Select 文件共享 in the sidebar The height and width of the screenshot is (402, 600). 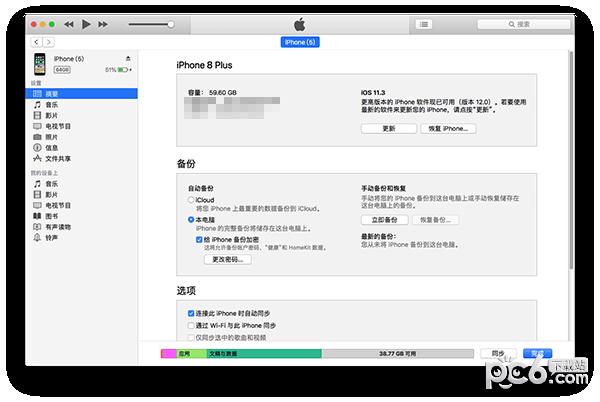coord(57,158)
